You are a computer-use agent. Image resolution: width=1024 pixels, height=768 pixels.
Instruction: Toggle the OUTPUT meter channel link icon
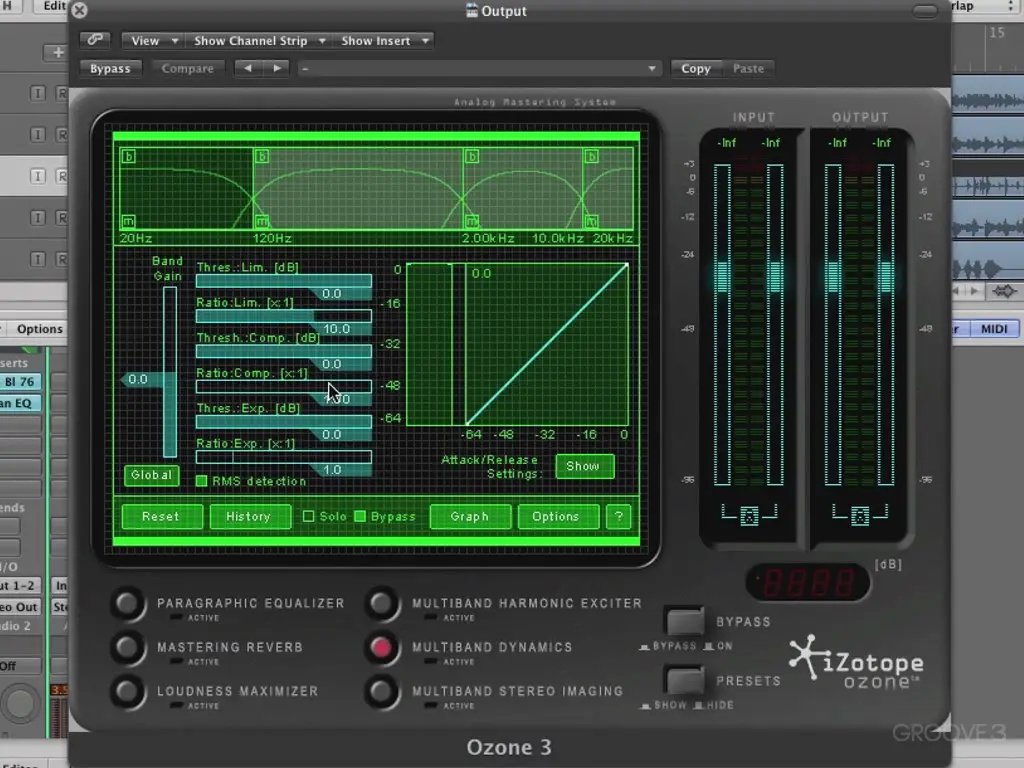coord(860,516)
